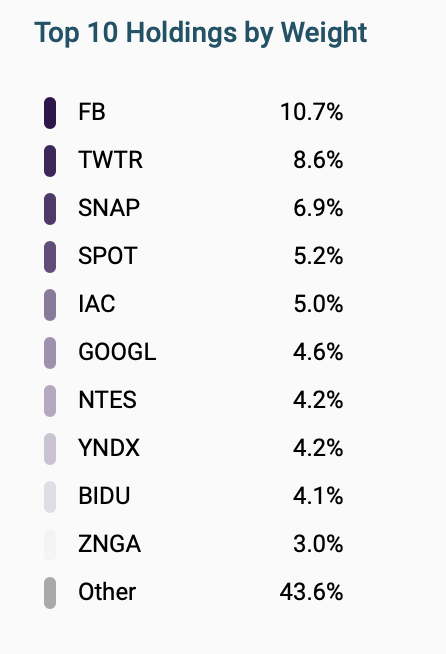
Task: Click the Top 10 Holdings by Weight heading
Action: point(201,33)
